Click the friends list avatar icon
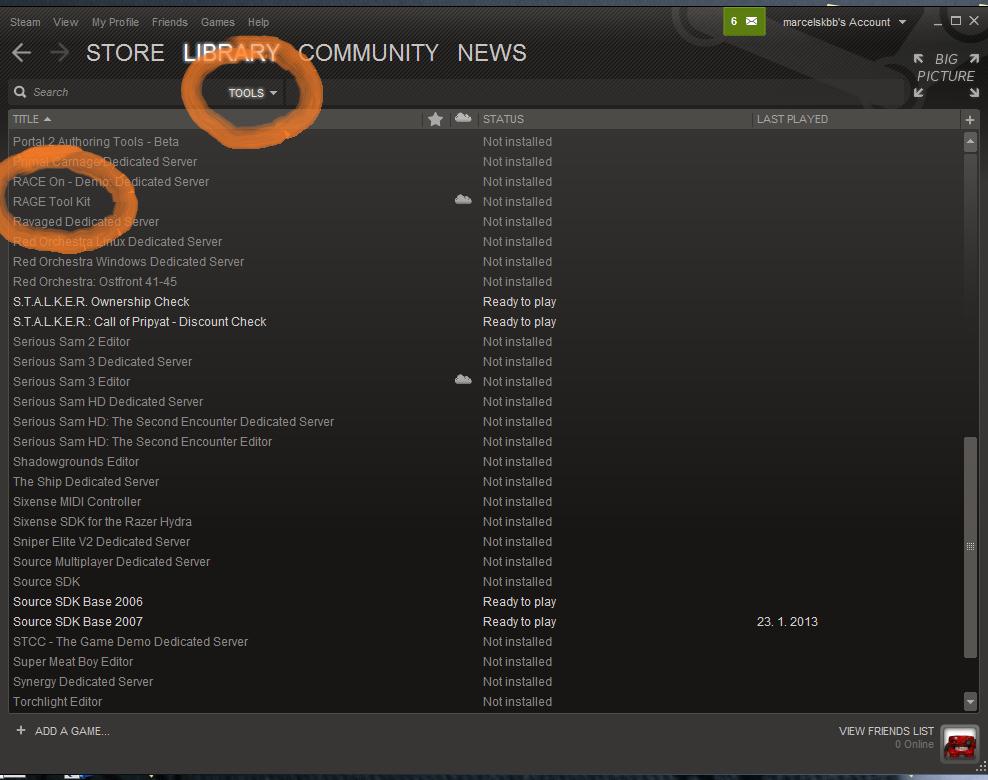The height and width of the screenshot is (780, 988). pyautogui.click(x=960, y=743)
